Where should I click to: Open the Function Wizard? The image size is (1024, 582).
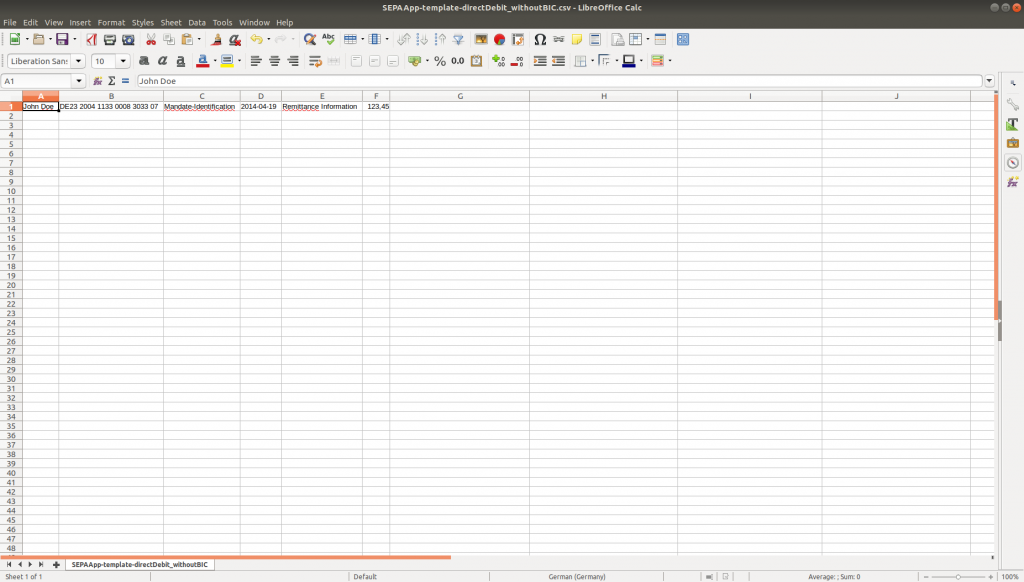[98, 81]
